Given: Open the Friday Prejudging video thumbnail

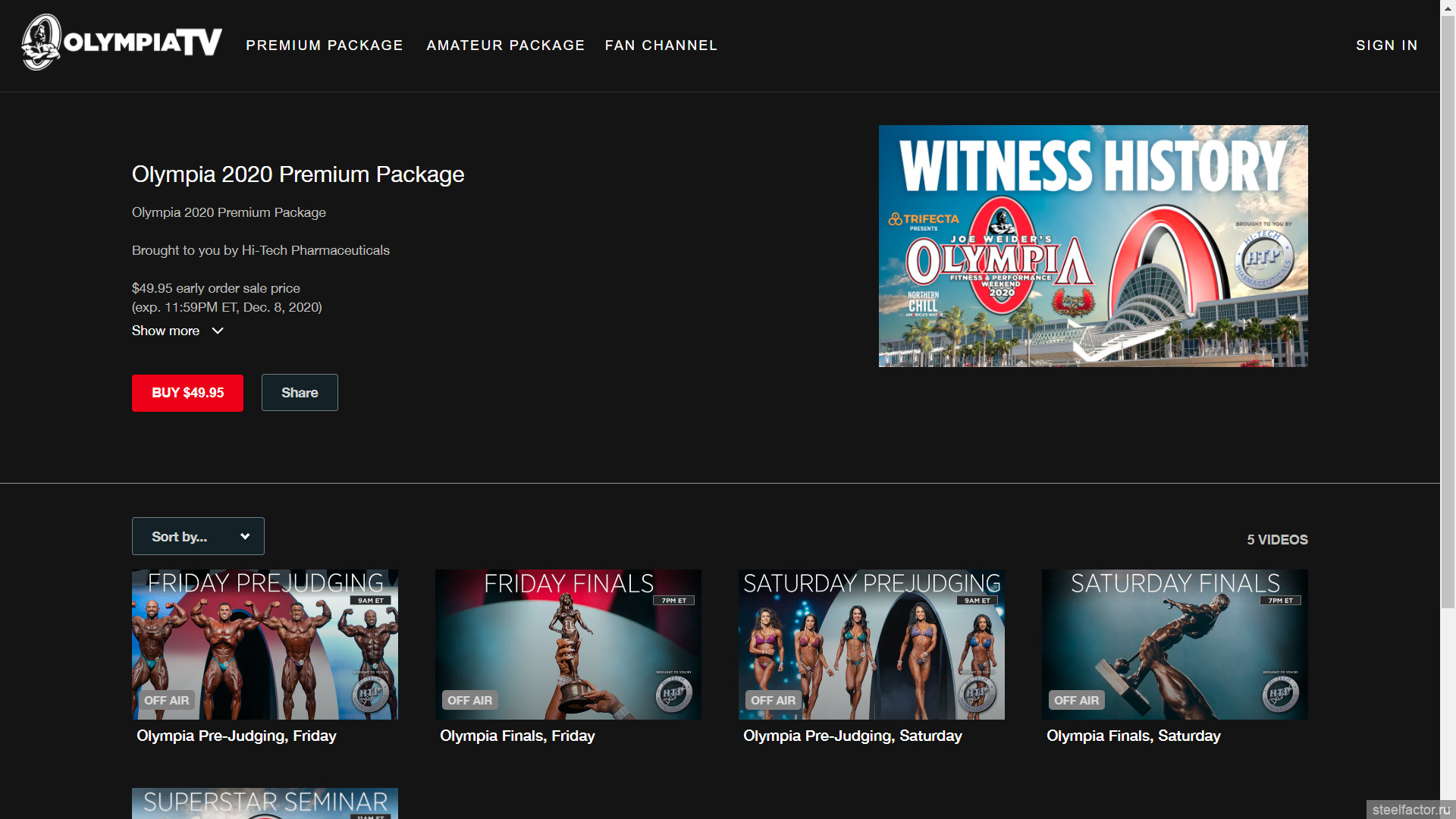Looking at the screenshot, I should point(265,645).
